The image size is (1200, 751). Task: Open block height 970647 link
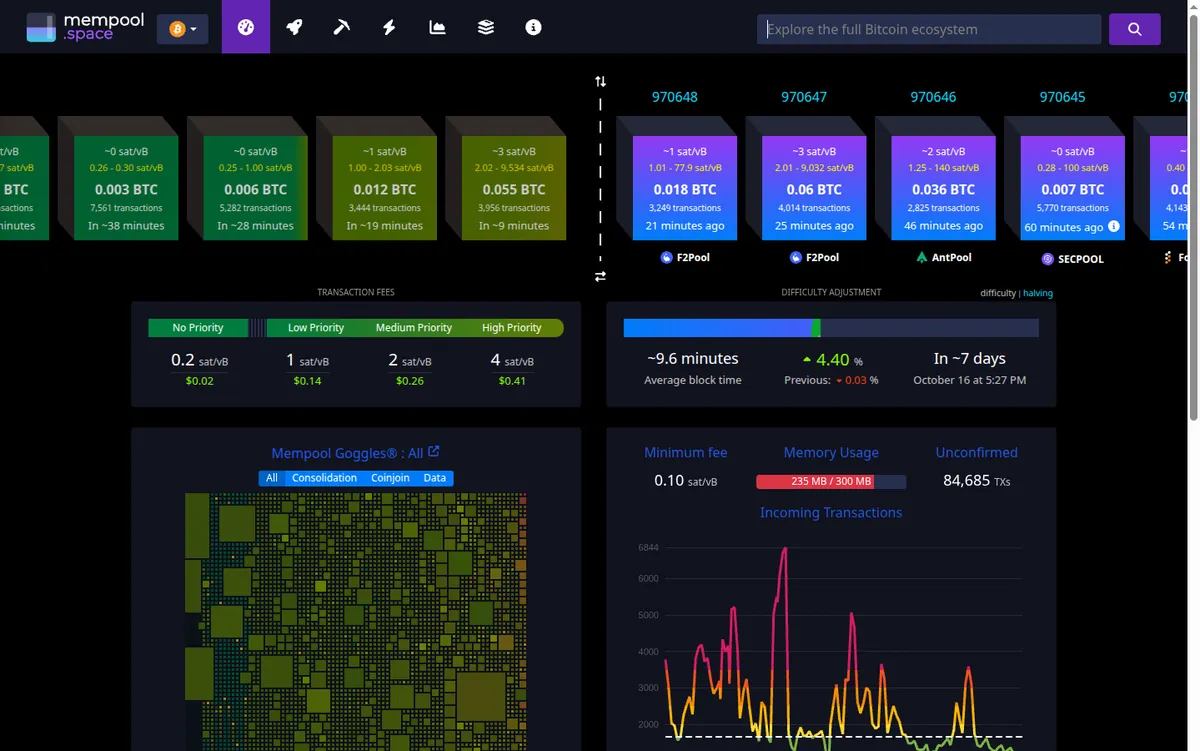pyautogui.click(x=804, y=97)
